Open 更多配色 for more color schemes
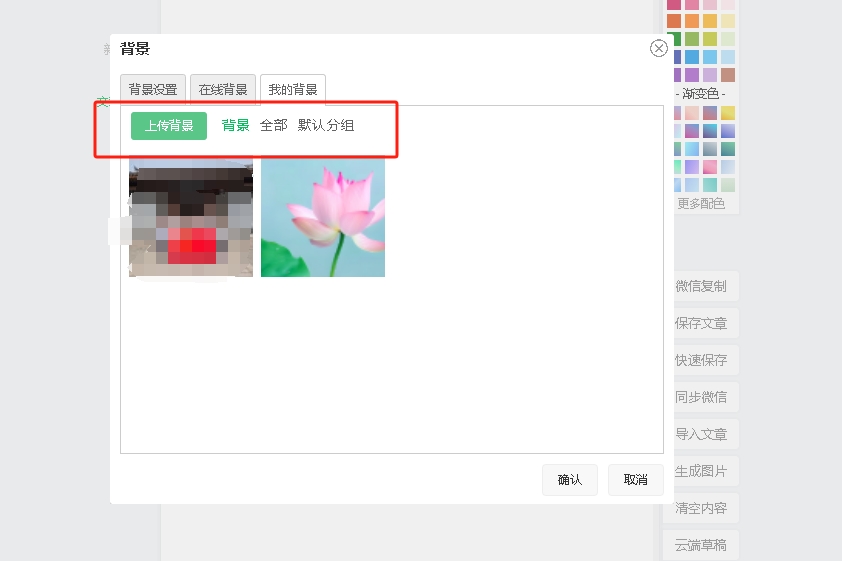This screenshot has height=561, width=842. [701, 204]
